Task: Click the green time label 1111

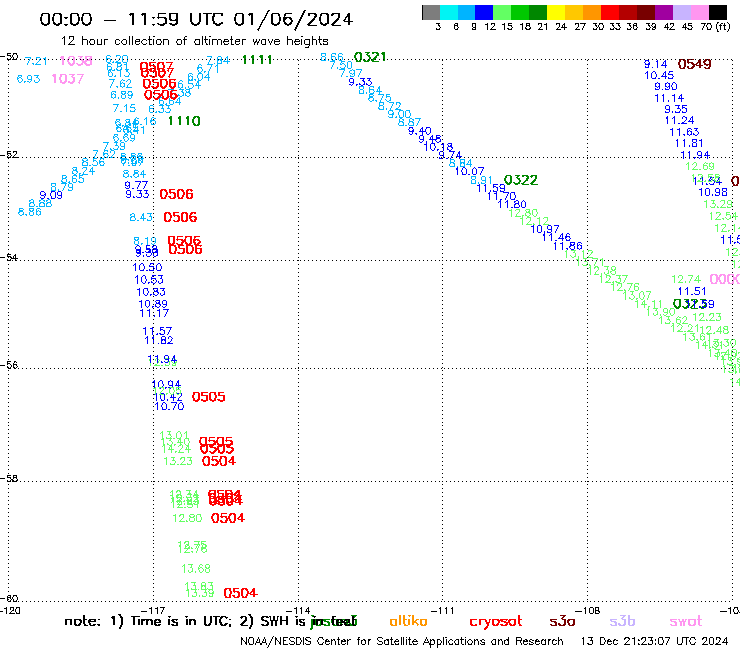Action: pyautogui.click(x=257, y=59)
